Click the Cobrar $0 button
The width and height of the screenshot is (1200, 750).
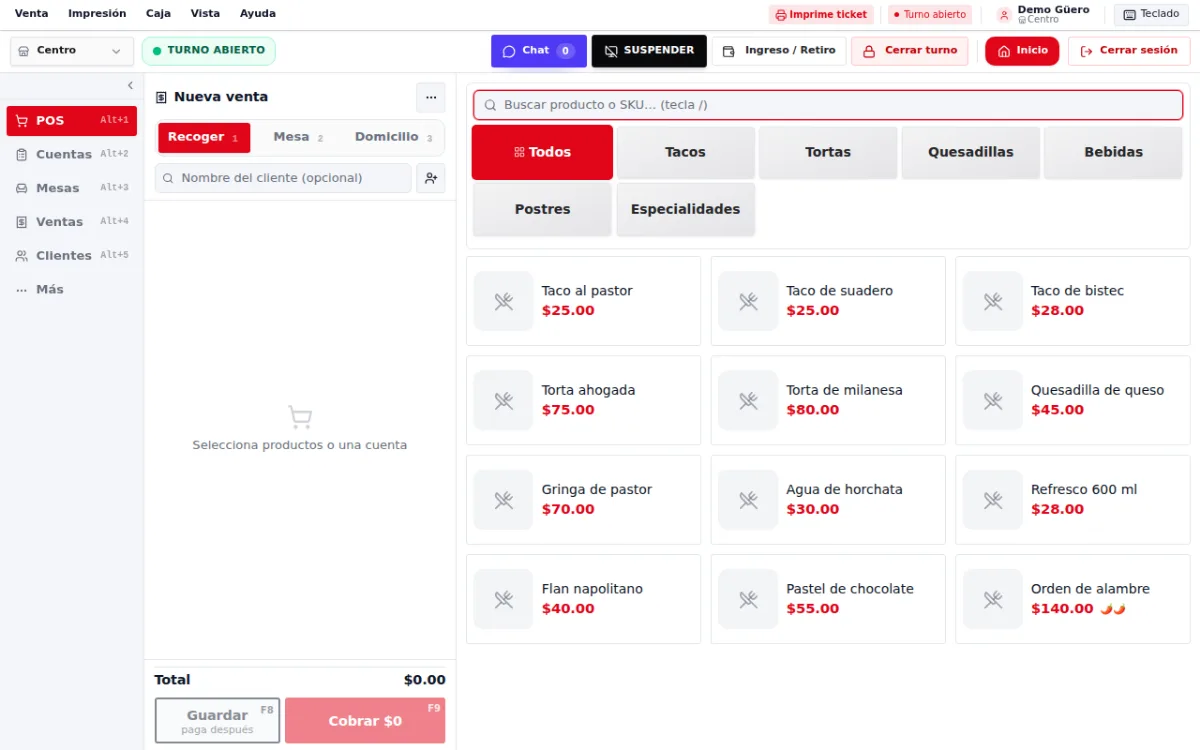(365, 721)
